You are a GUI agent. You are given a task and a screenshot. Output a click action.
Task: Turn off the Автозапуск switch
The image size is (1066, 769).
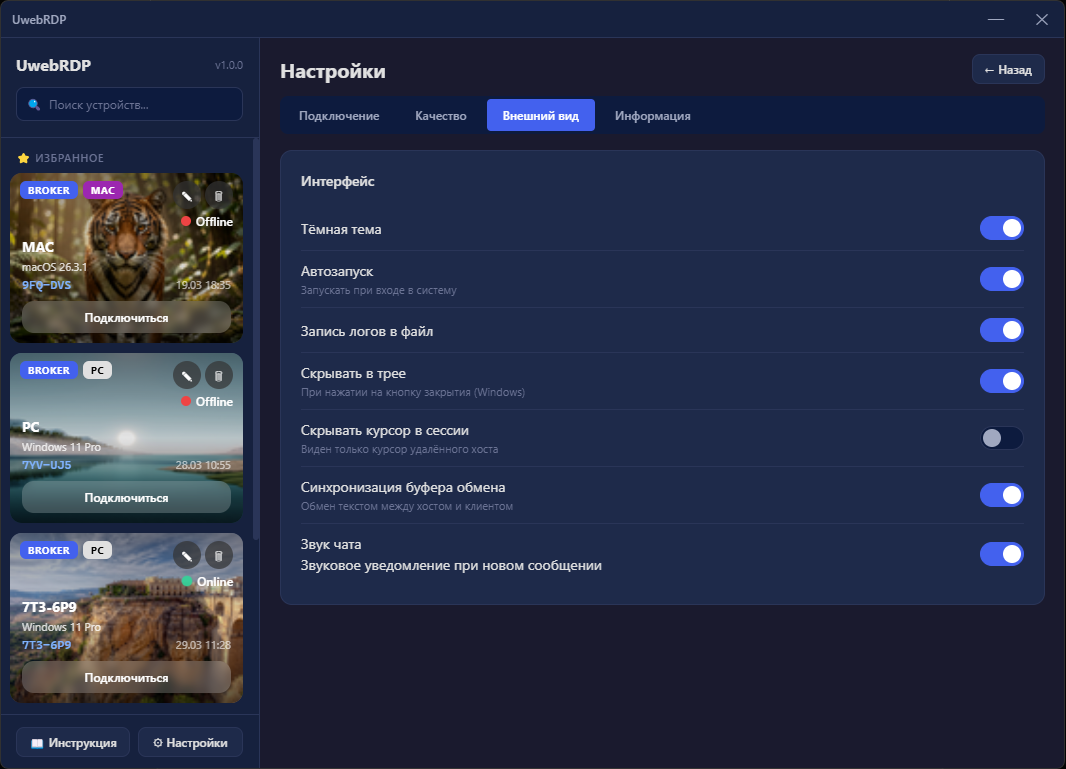click(1001, 279)
